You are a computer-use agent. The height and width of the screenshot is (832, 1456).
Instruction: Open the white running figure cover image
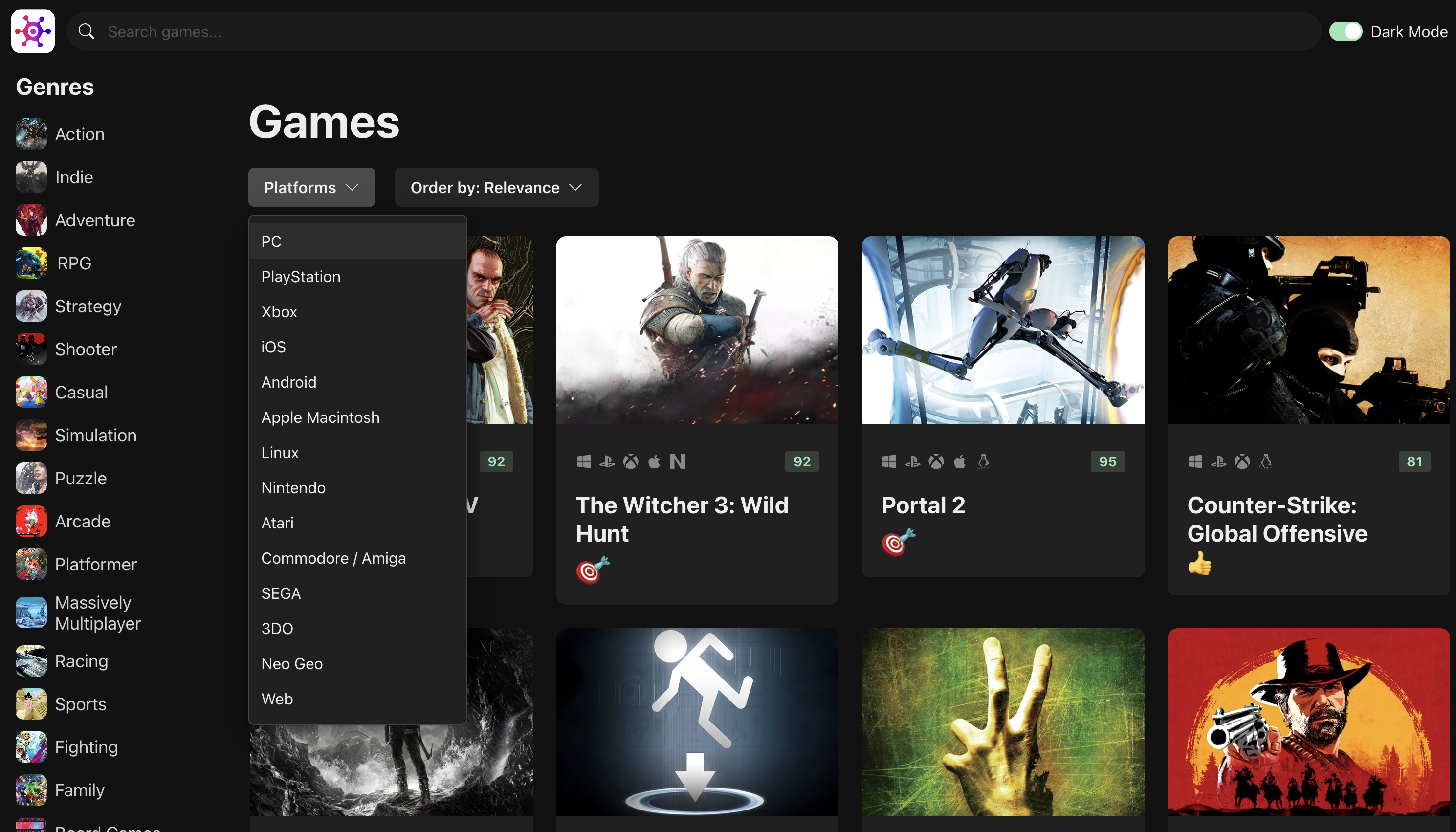tap(697, 723)
